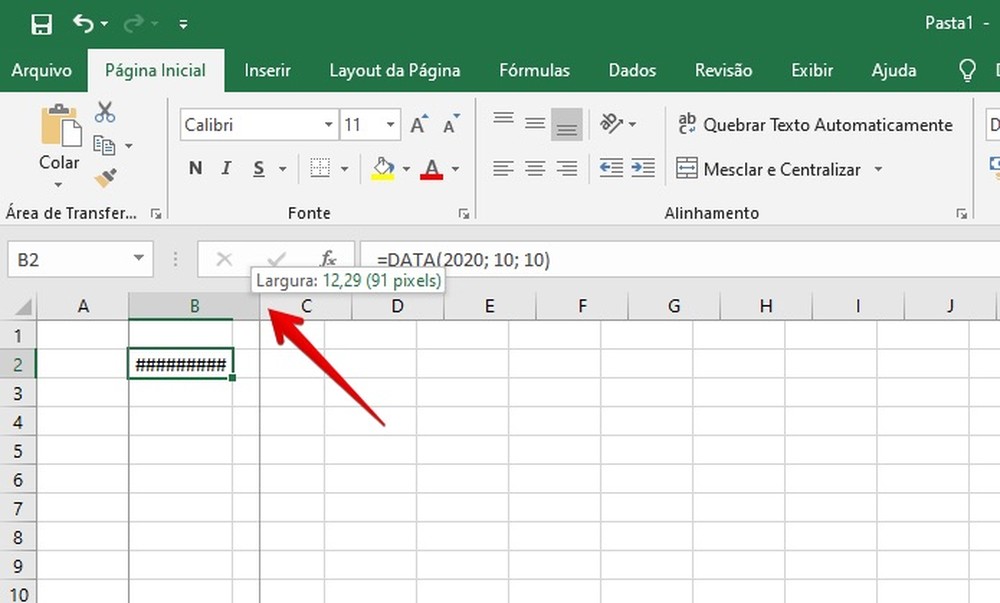This screenshot has width=1000, height=603.
Task: Click the Colar paste button
Action: 59,146
